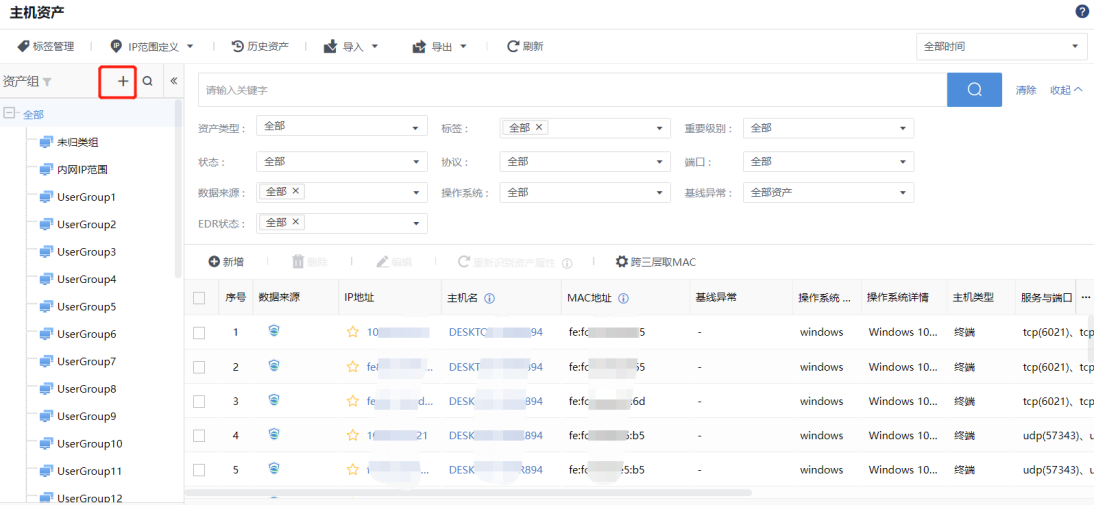Click the asset group filter funnel icon

tap(47, 82)
